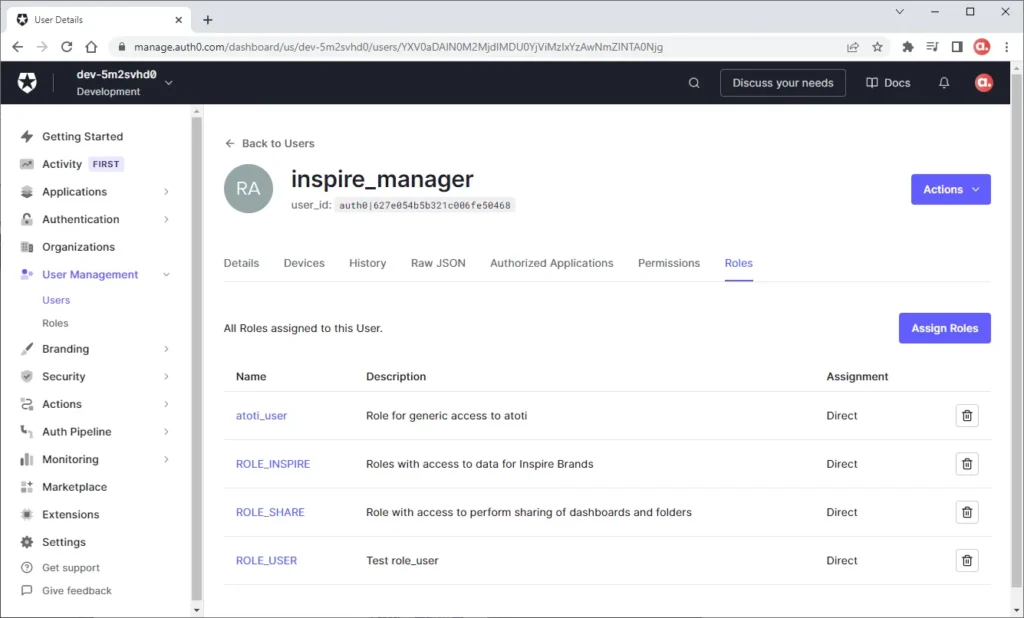Open the ROLE_SHARE role link
Viewport: 1024px width, 618px height.
click(270, 512)
